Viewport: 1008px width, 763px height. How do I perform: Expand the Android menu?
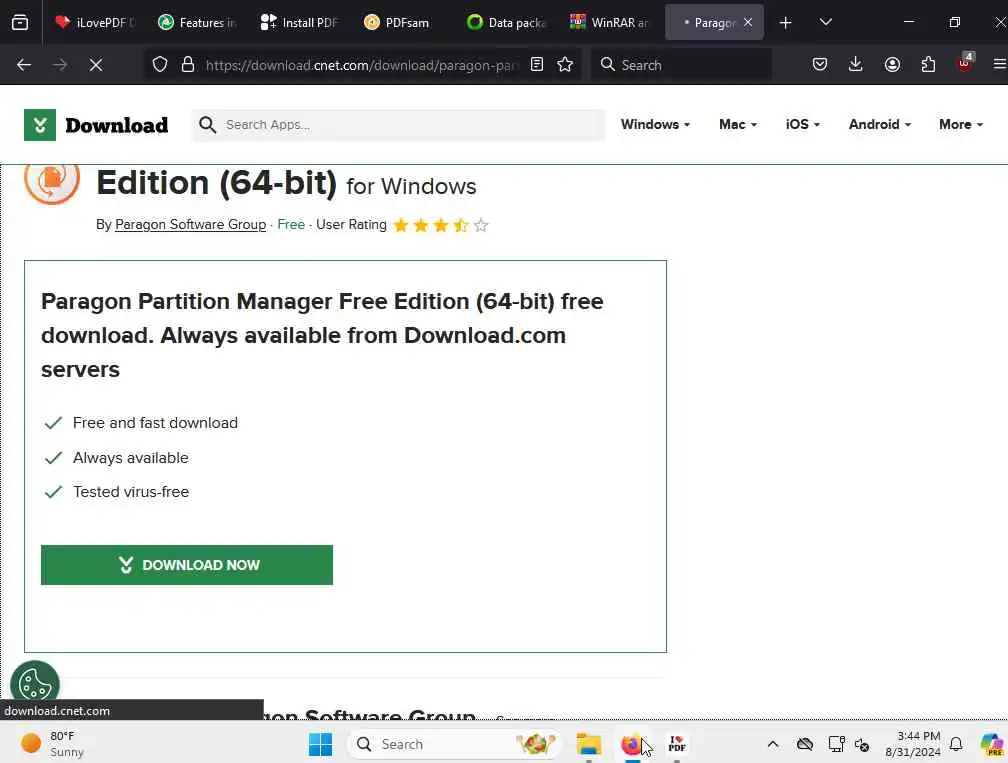coord(879,124)
